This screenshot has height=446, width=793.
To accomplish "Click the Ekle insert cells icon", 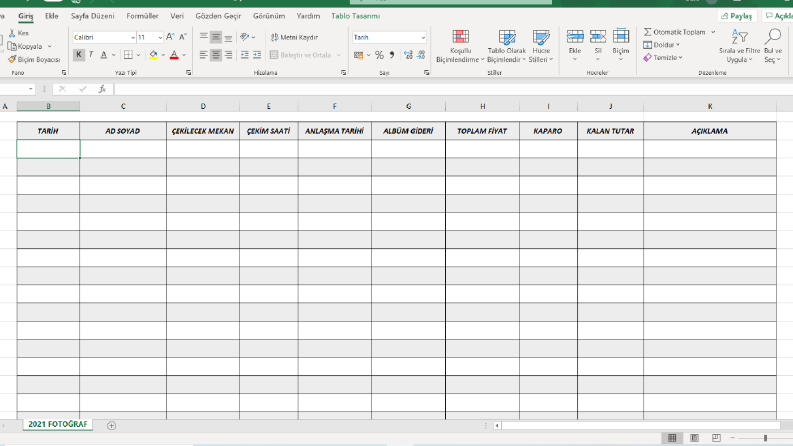I will tap(575, 37).
